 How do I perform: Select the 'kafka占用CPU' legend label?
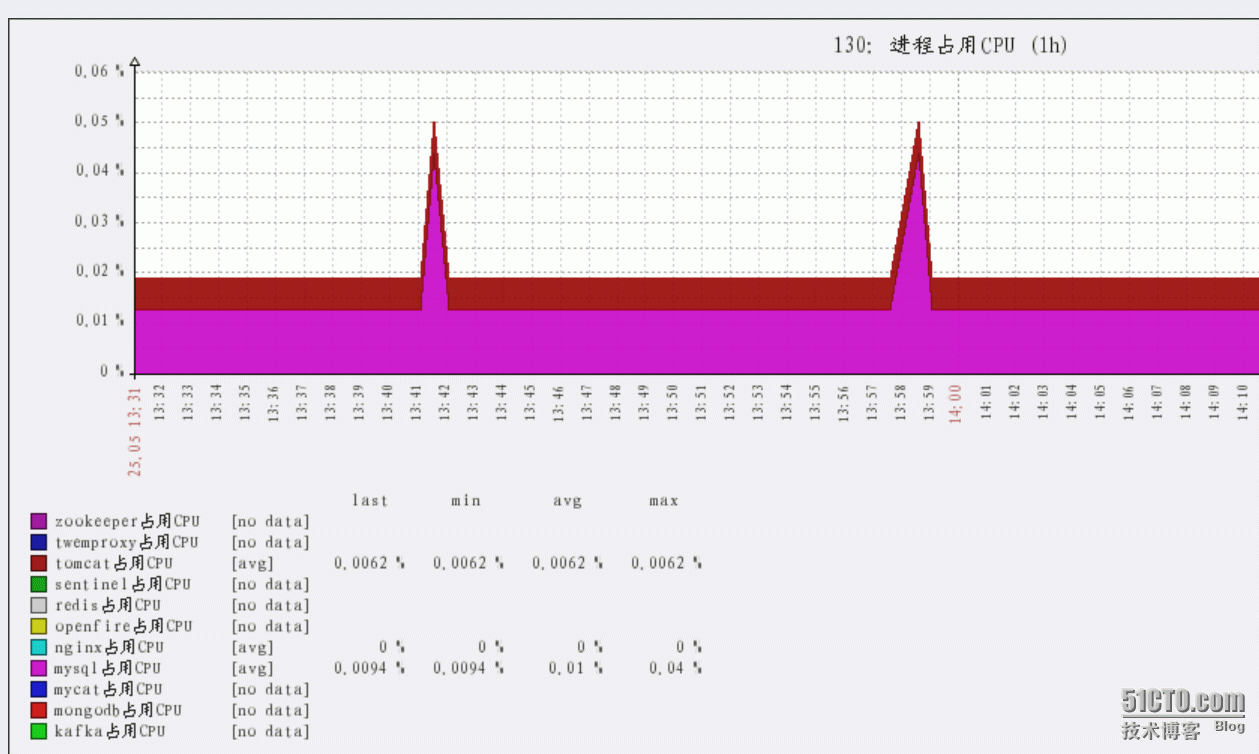[x=111, y=731]
